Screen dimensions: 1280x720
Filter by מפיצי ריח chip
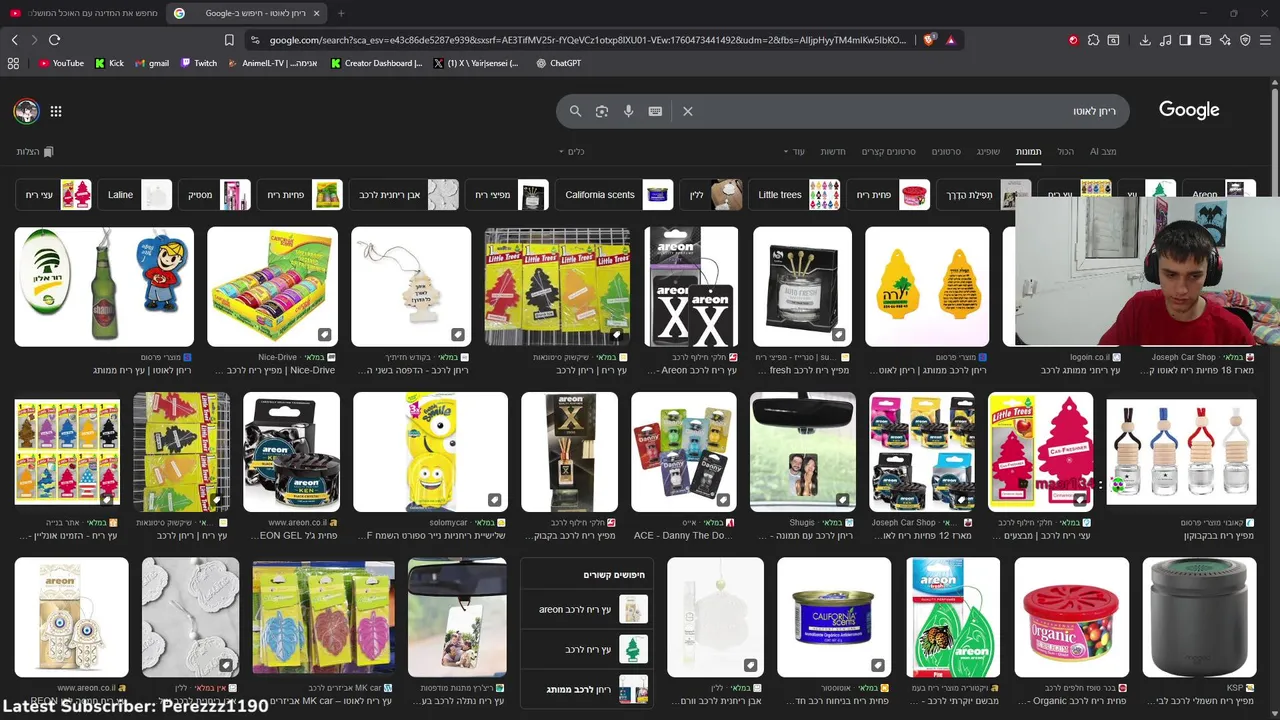click(507, 195)
